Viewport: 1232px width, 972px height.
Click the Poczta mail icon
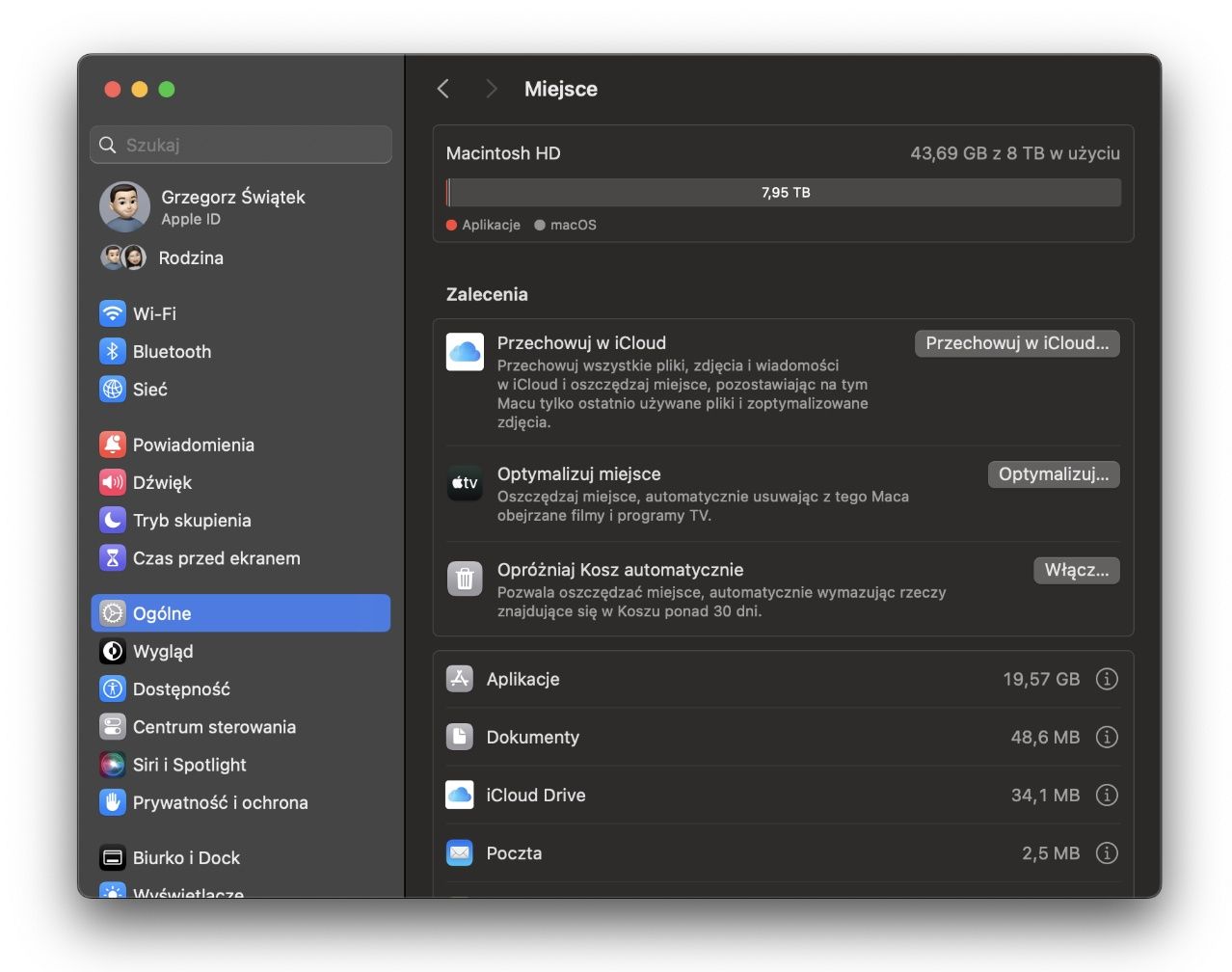[460, 852]
